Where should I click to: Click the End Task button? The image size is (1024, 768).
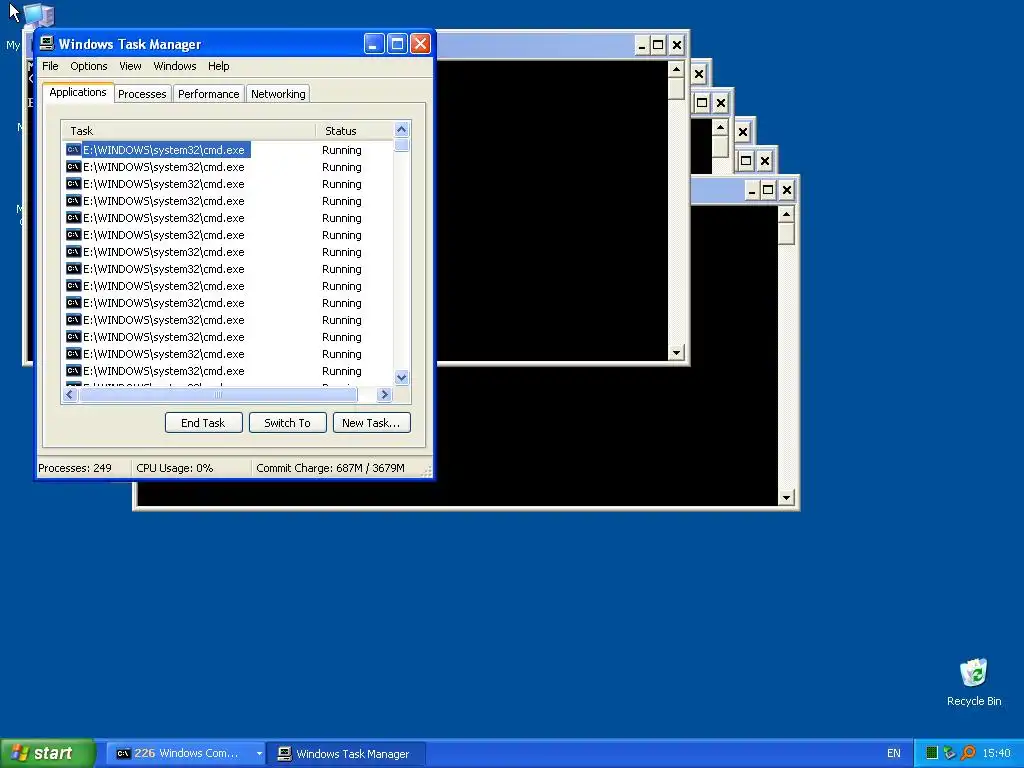click(203, 423)
